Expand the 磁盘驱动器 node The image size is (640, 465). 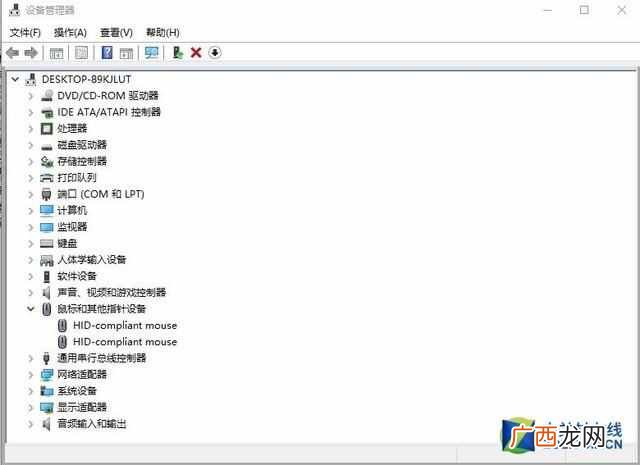30,145
